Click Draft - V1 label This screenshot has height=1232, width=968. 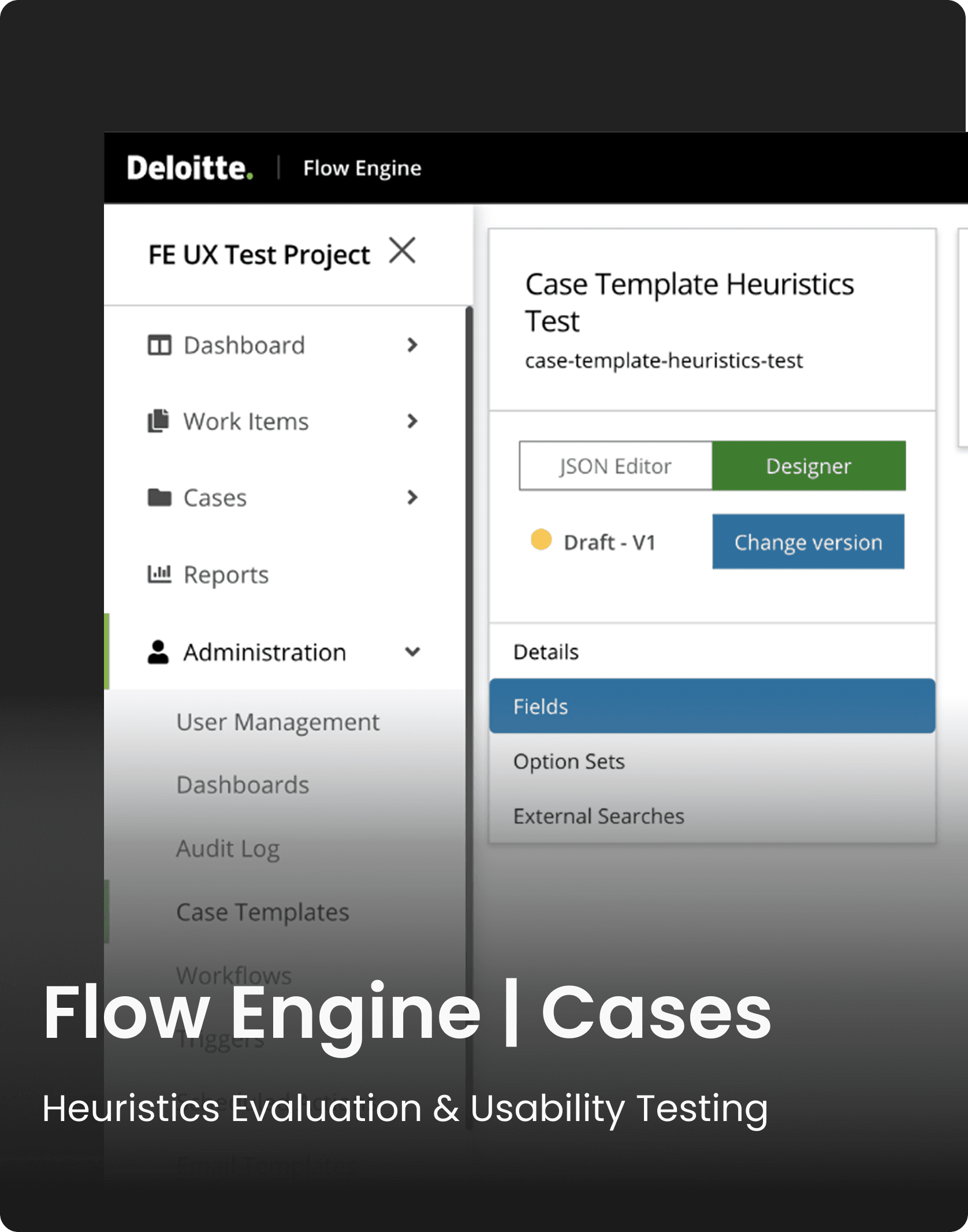610,543
